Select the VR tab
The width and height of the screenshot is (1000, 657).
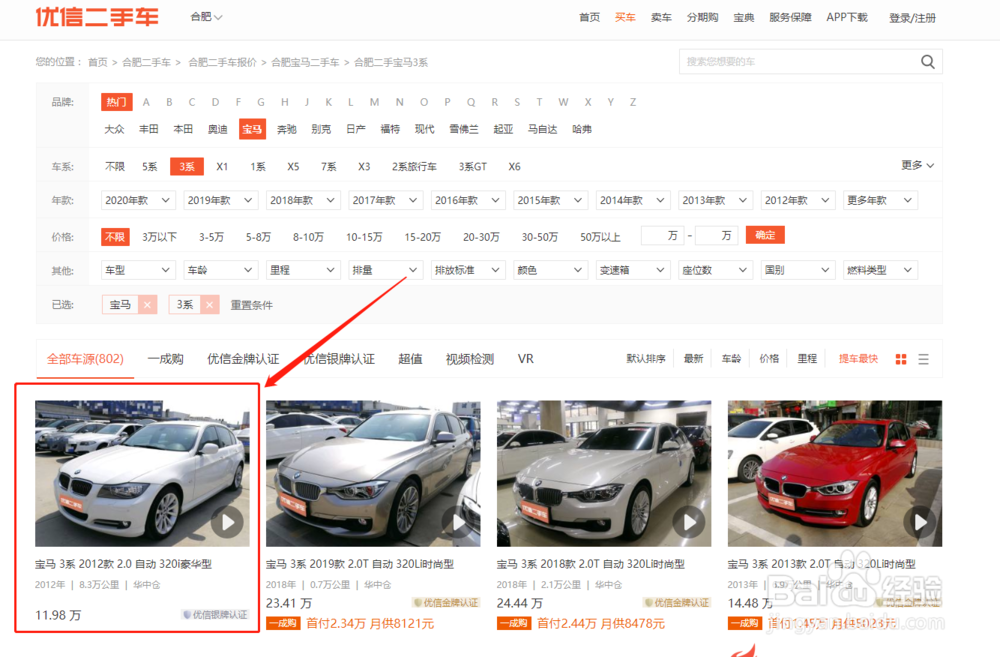tap(526, 359)
